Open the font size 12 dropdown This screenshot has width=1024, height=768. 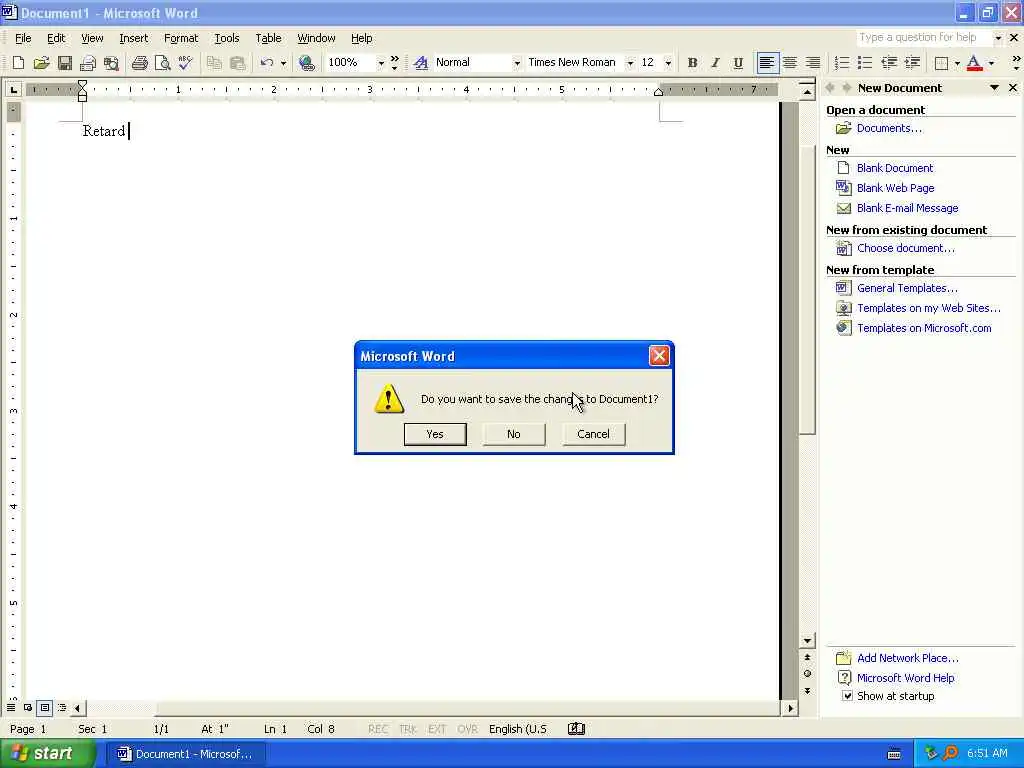click(x=668, y=63)
